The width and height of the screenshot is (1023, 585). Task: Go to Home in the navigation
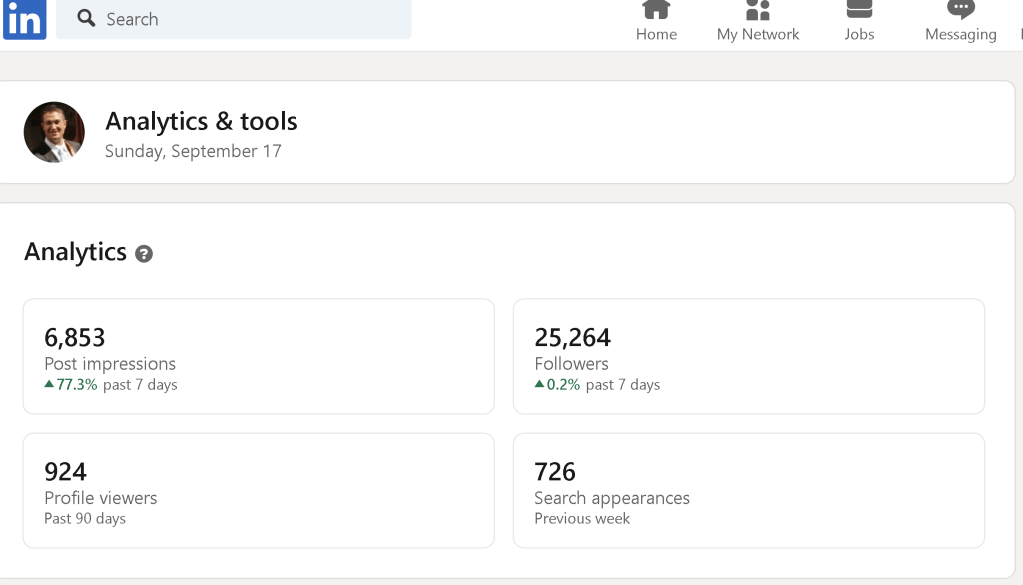coord(656,22)
